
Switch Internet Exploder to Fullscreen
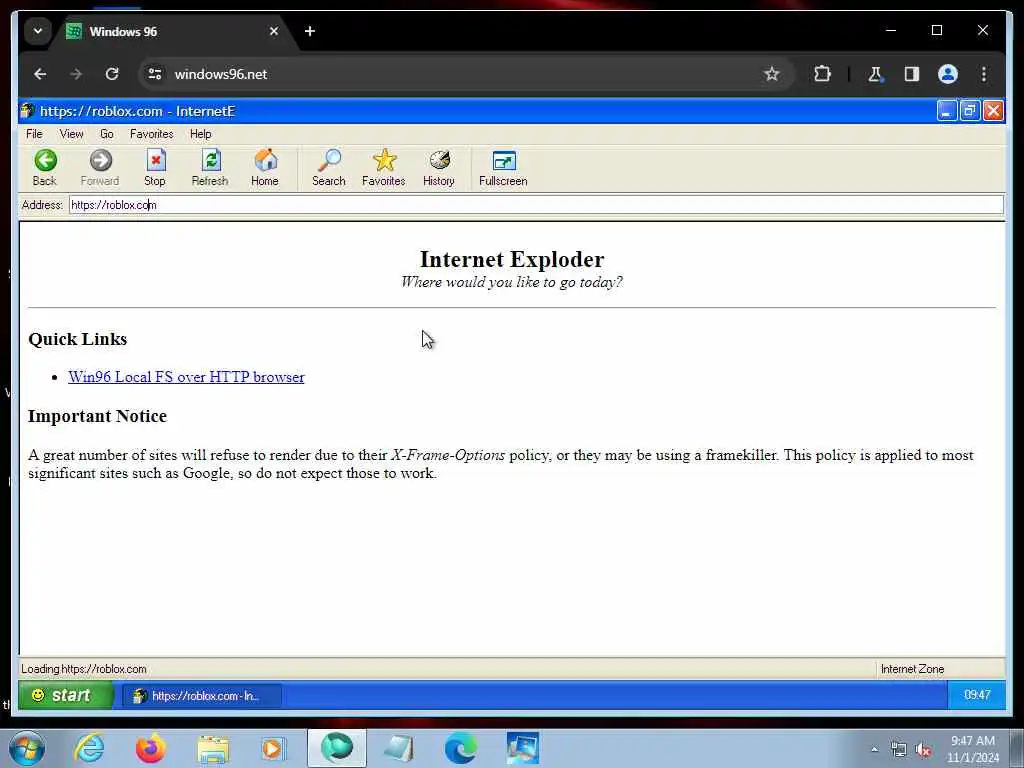tap(503, 168)
